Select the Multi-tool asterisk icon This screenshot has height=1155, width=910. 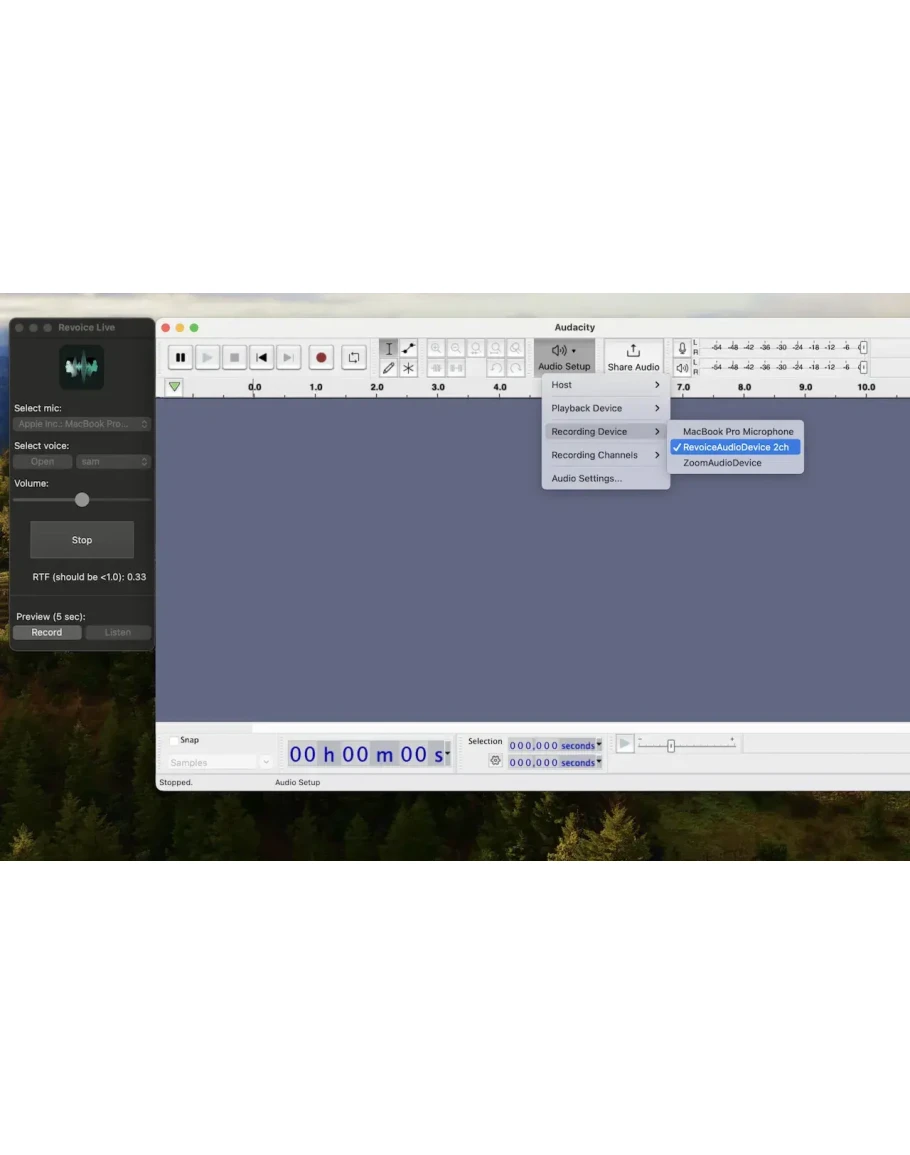(408, 368)
